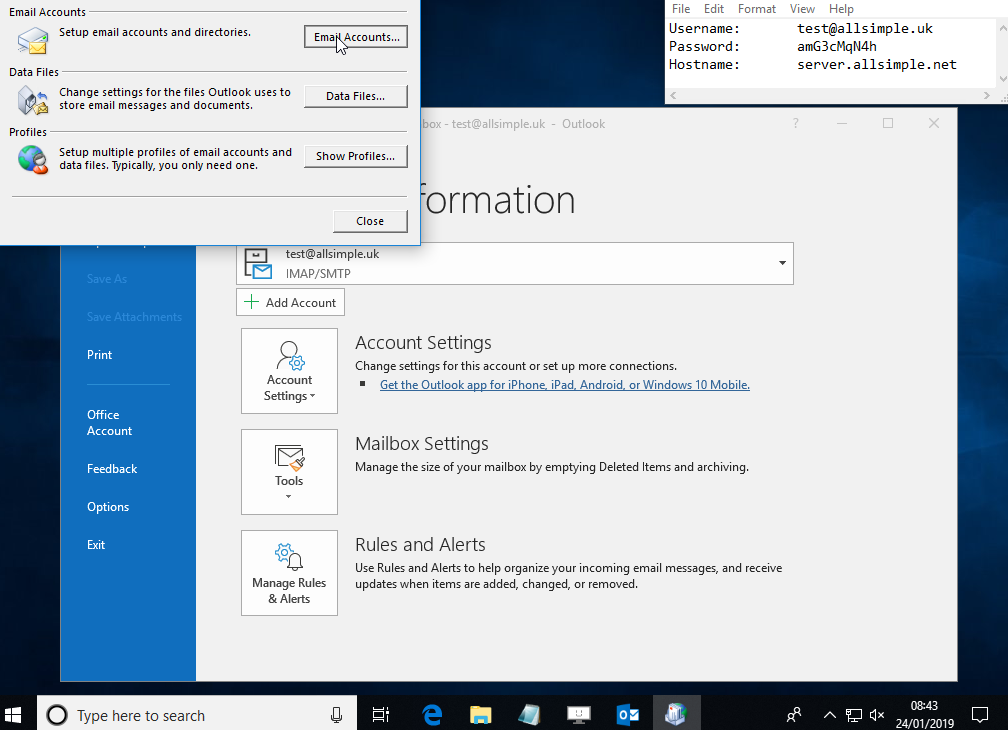Open the Get the Outlook app link
This screenshot has width=1008, height=730.
pyautogui.click(x=564, y=385)
